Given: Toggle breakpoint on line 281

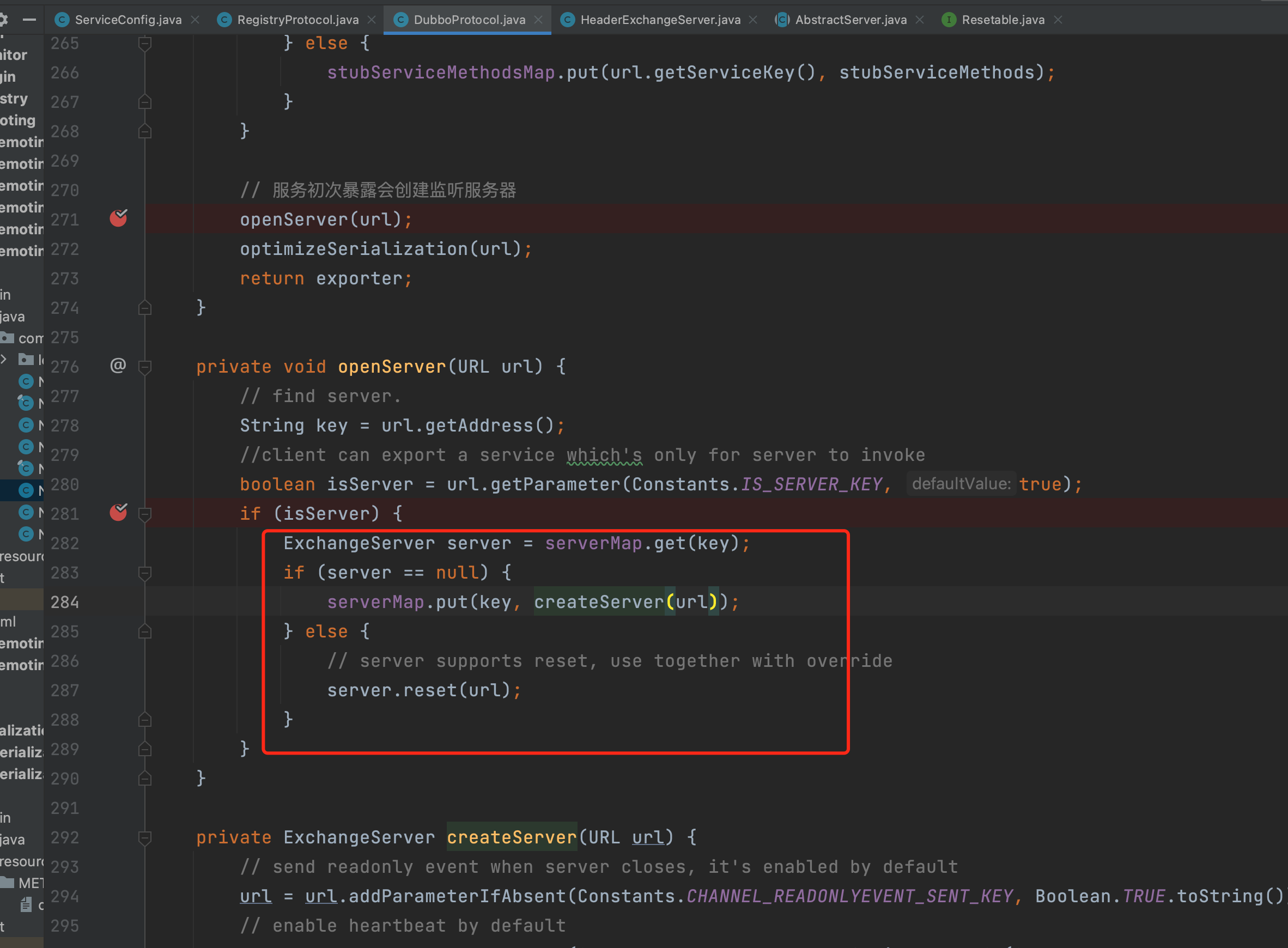Looking at the screenshot, I should click(118, 512).
